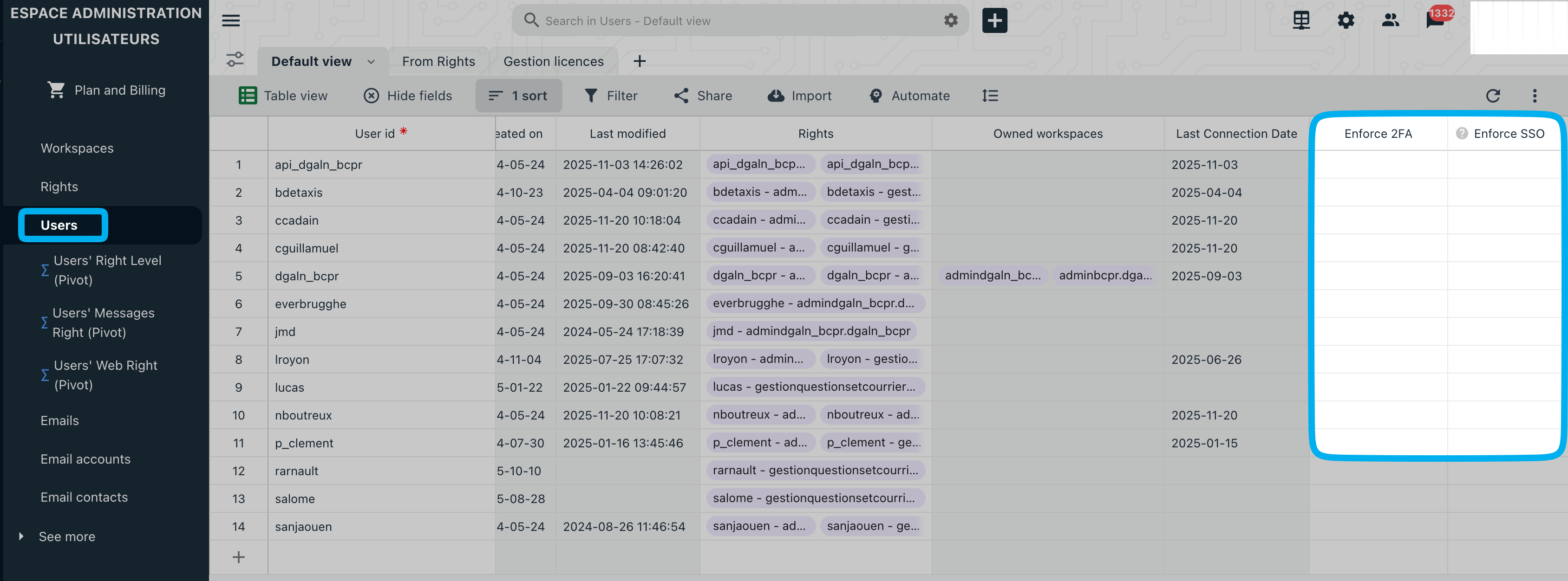Open the row height icon
This screenshot has width=1568, height=581.
coord(990,96)
